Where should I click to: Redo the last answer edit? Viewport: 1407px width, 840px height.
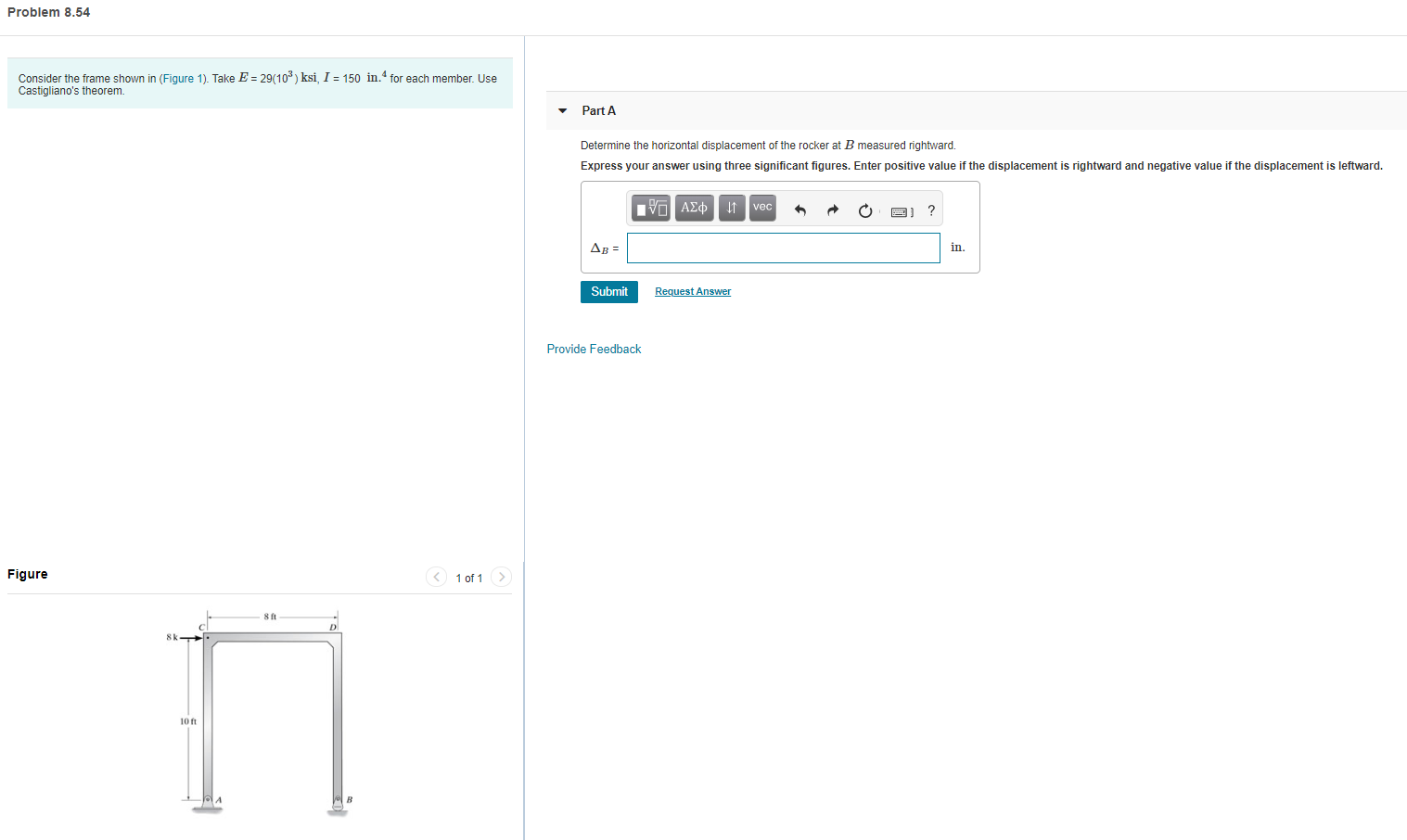[x=832, y=210]
